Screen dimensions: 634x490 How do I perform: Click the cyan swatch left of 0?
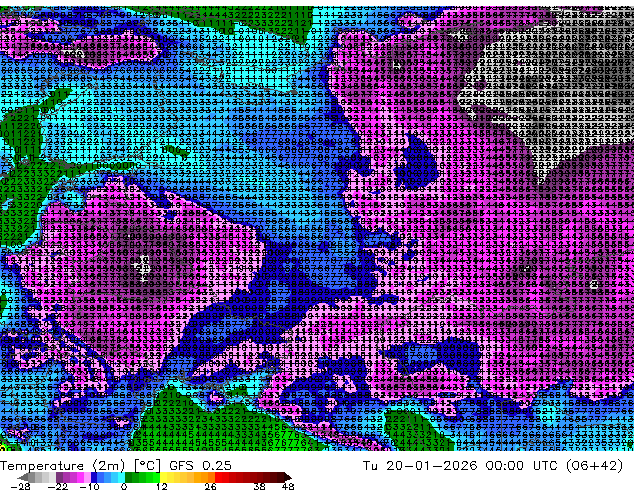[x=121, y=477]
